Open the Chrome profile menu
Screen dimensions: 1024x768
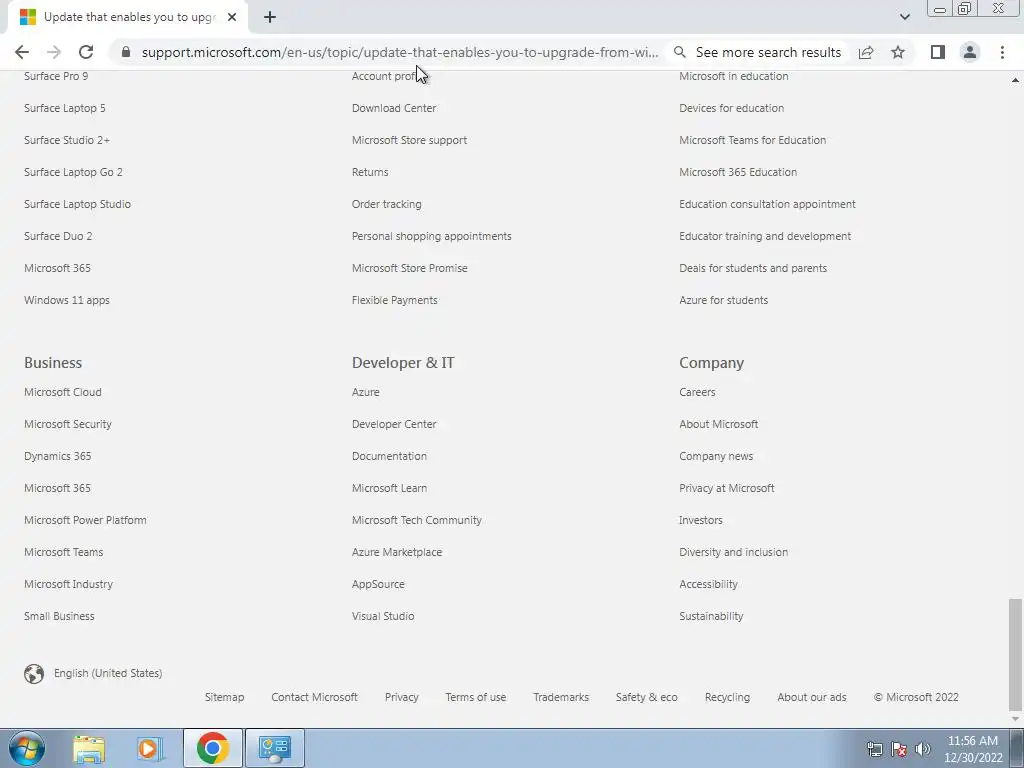970,52
